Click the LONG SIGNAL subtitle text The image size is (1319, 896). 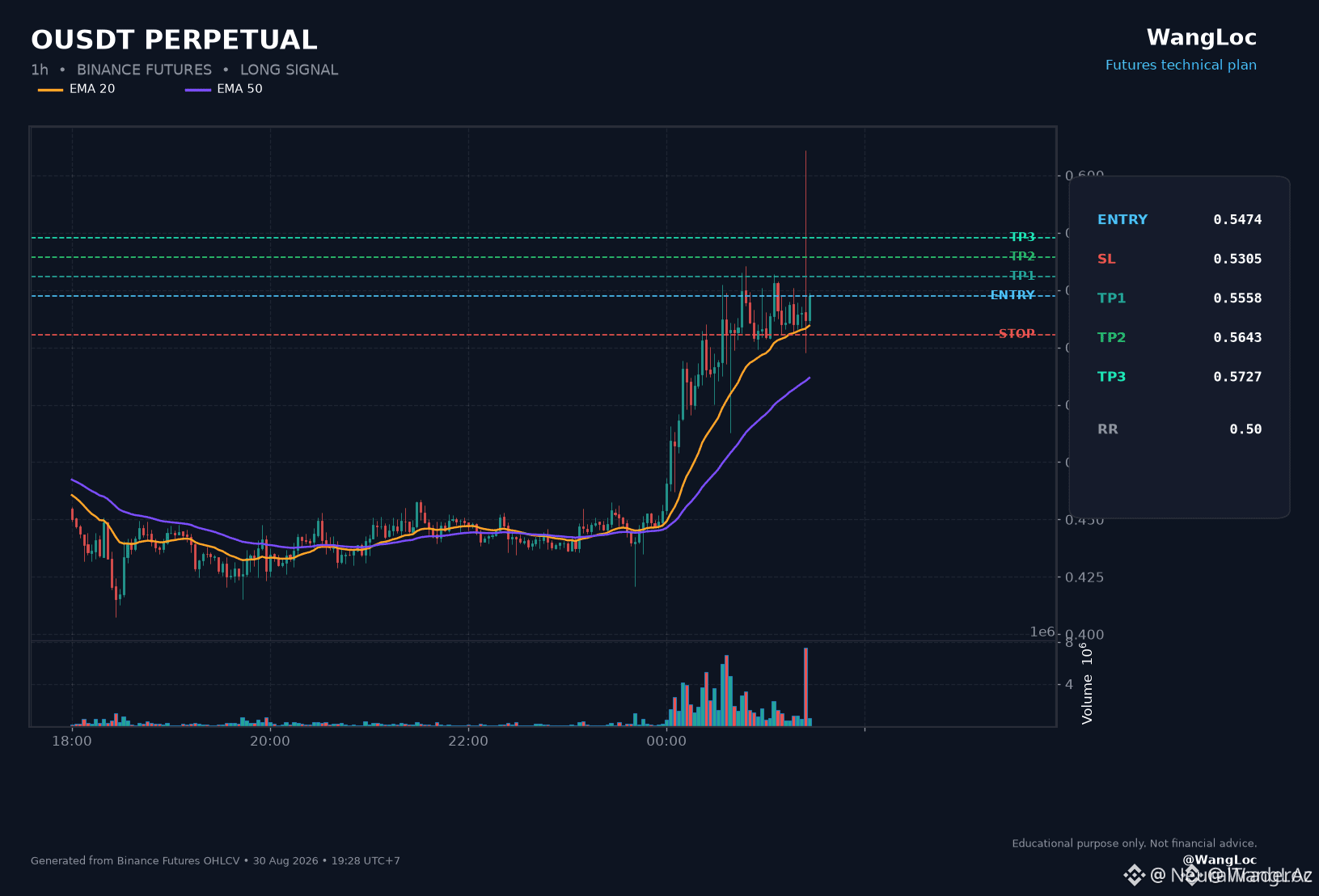289,70
